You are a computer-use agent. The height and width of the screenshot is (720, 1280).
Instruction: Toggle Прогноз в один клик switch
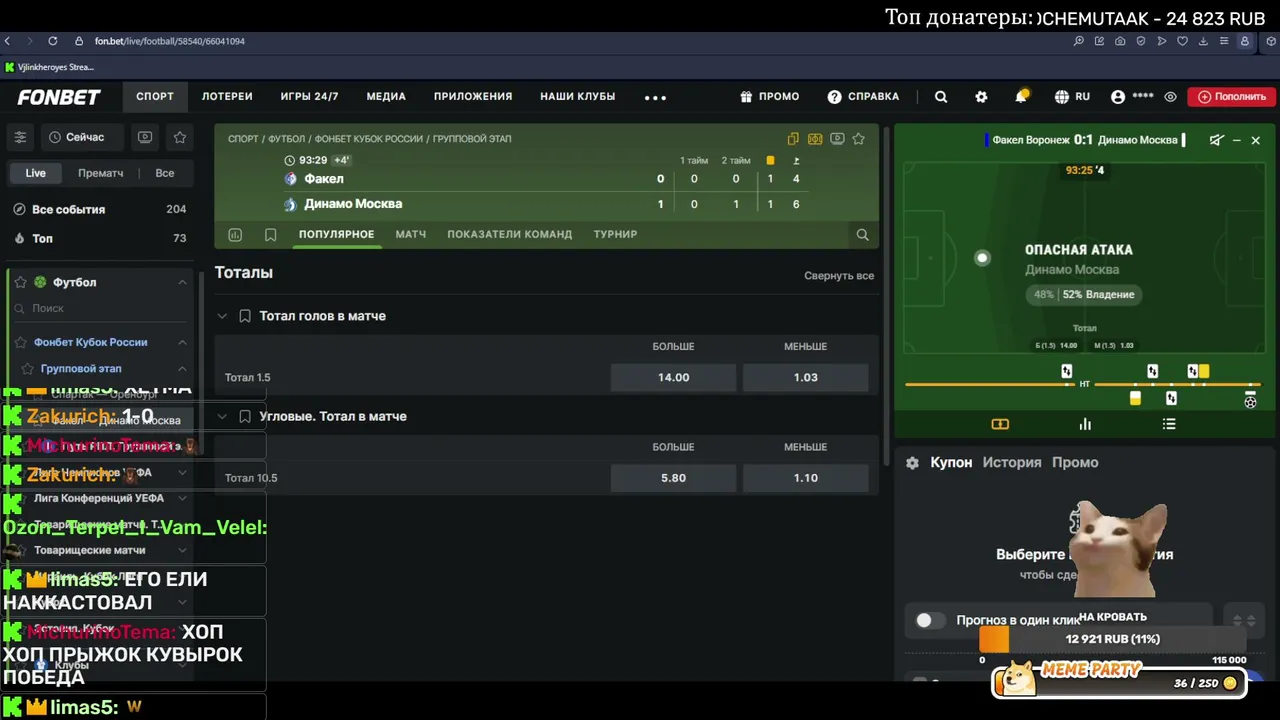[x=930, y=621]
